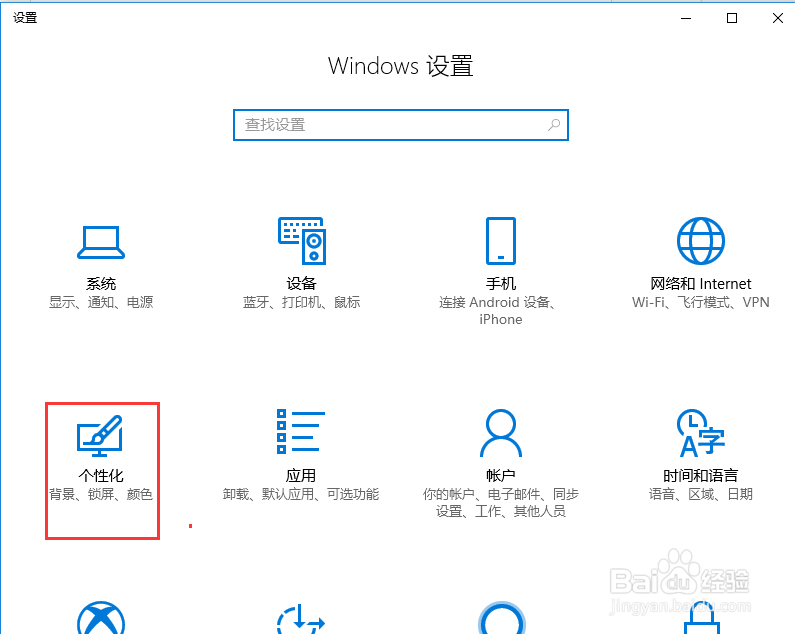The width and height of the screenshot is (795, 634).
Task: Click description 显示、通知、电源
Action: coord(101,302)
